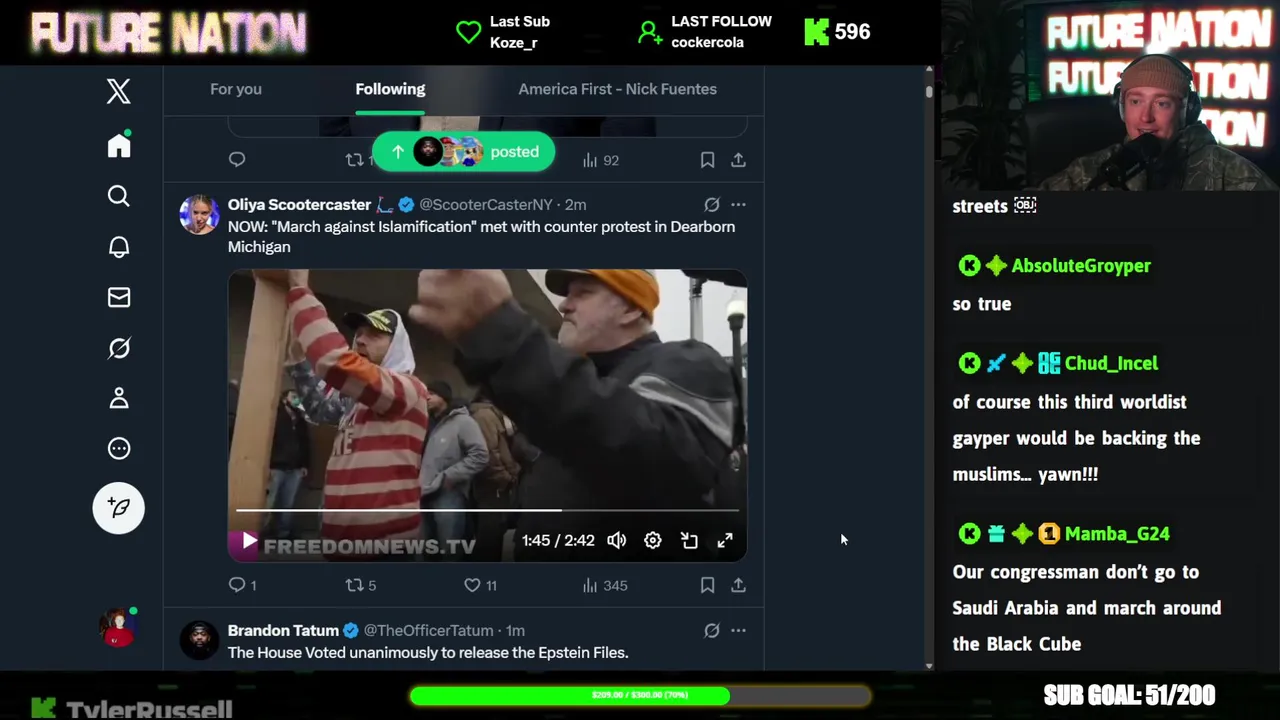Reply to Scootercaster post with 1 reply

[x=242, y=585]
